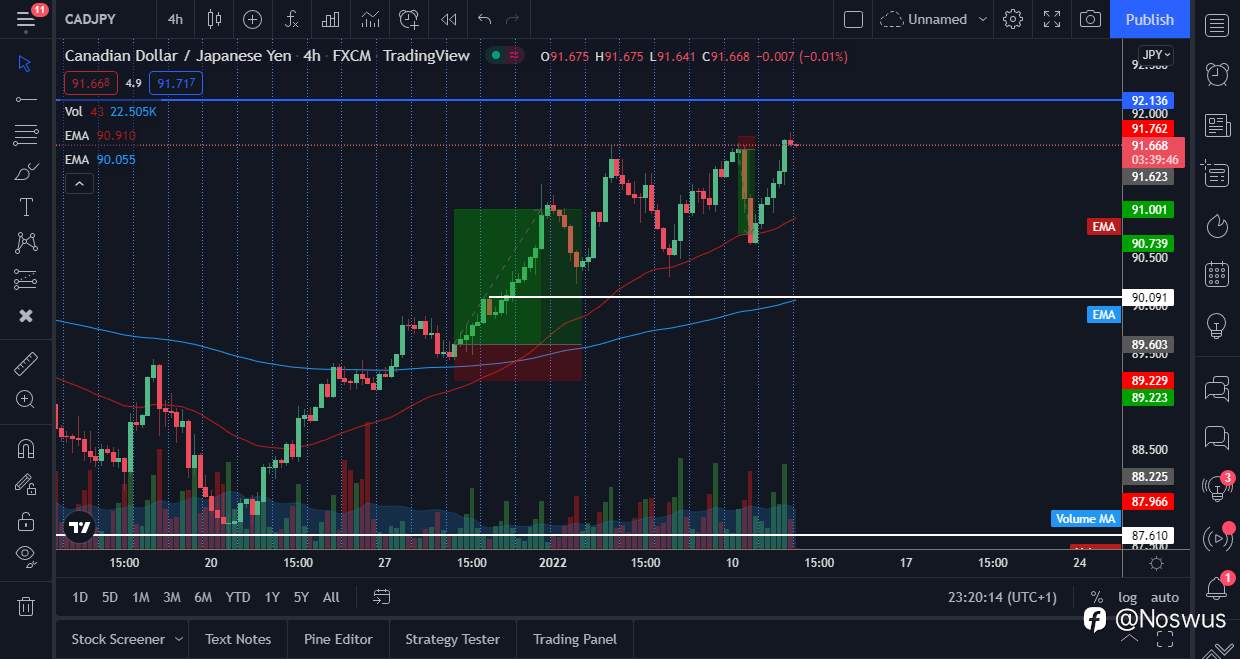Viewport: 1240px width, 659px height.
Task: Toggle lock on all drawing tools
Action: click(25, 521)
